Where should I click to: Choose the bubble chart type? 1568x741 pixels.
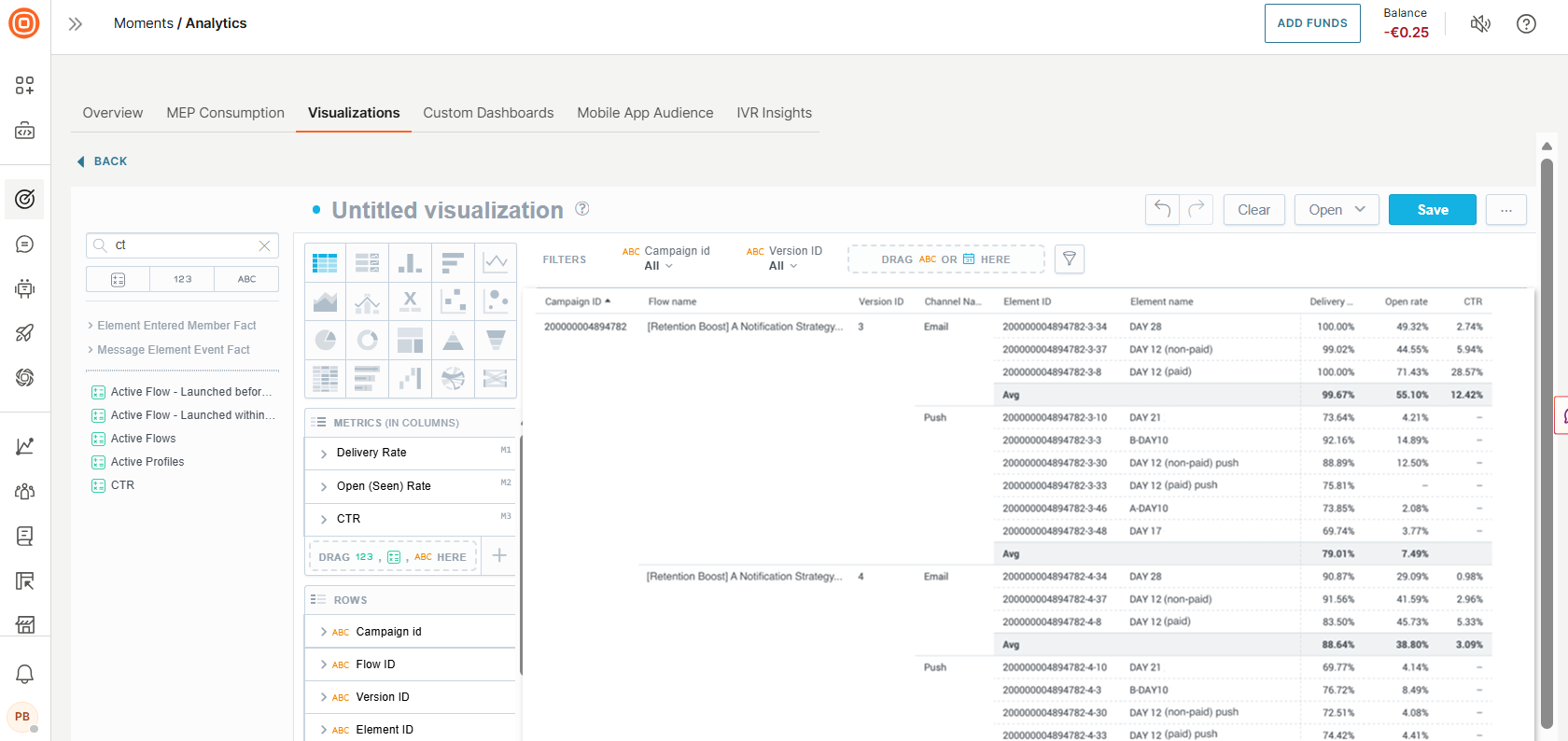[496, 301]
